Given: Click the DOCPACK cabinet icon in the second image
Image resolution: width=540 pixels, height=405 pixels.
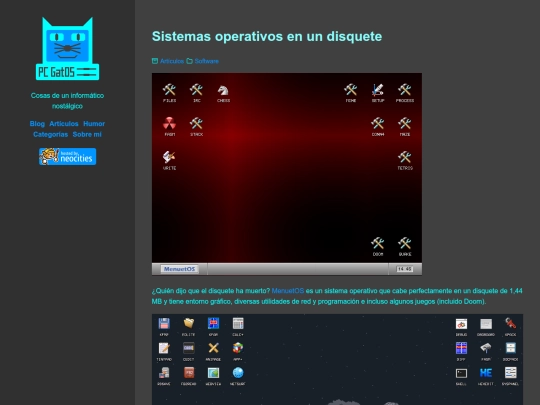Looking at the screenshot, I should 510,351.
